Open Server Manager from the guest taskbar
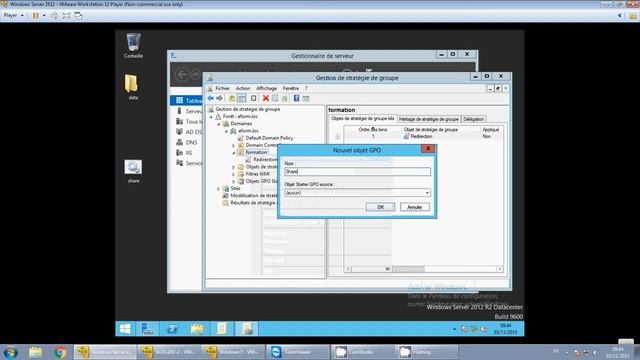Viewport: 640px width, 360px height. (x=147, y=329)
